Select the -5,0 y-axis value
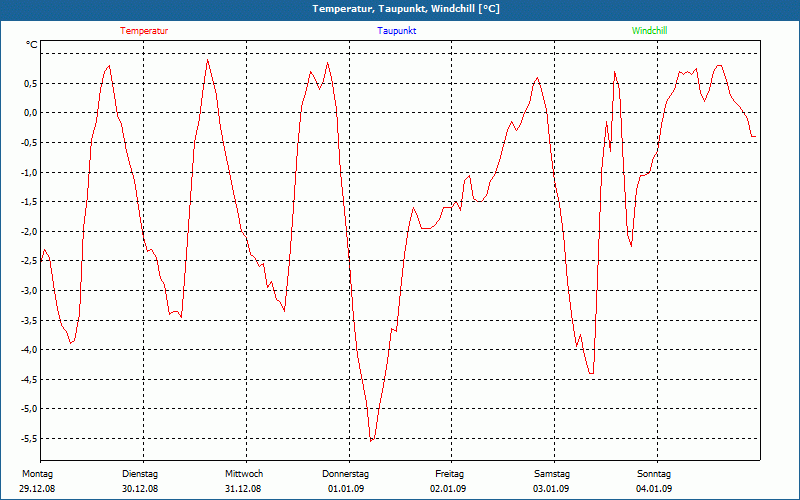 point(29,409)
